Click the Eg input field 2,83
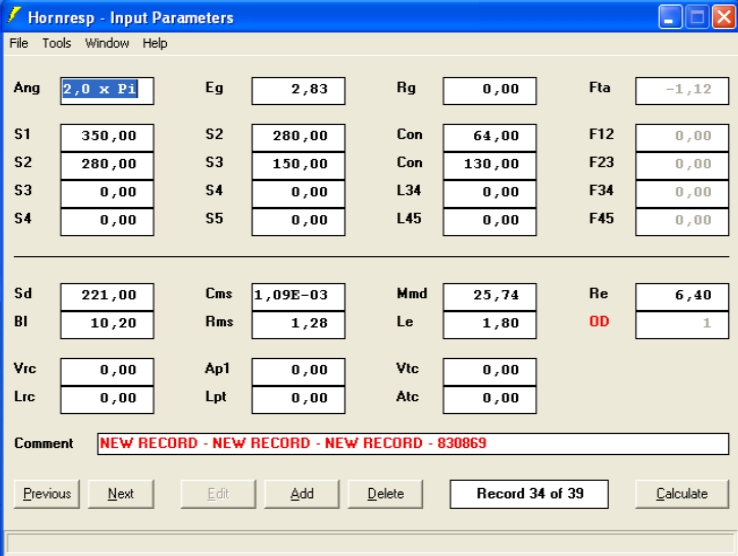The height and width of the screenshot is (556, 738). pyautogui.click(x=298, y=90)
